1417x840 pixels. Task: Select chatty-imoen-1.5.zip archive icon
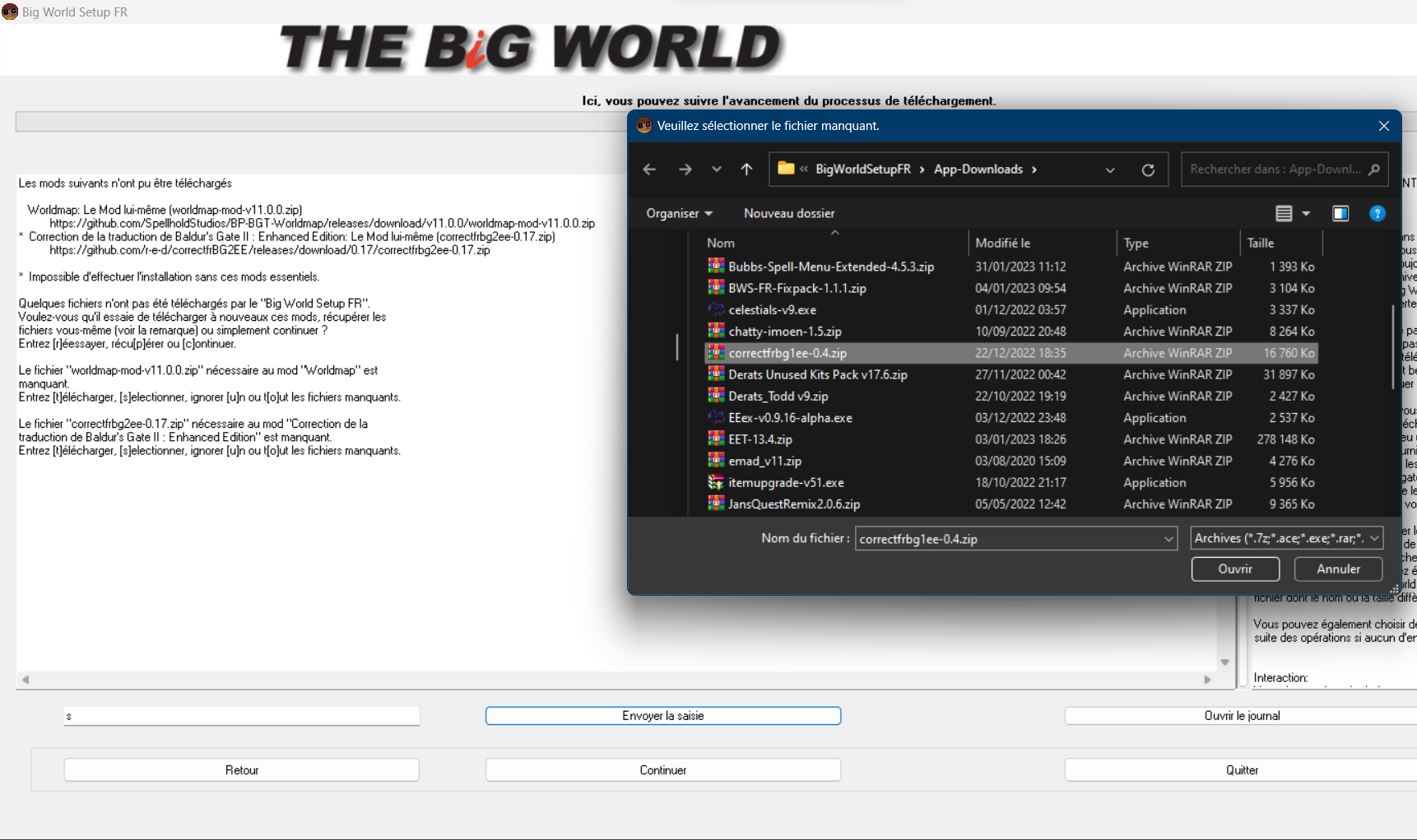click(716, 331)
